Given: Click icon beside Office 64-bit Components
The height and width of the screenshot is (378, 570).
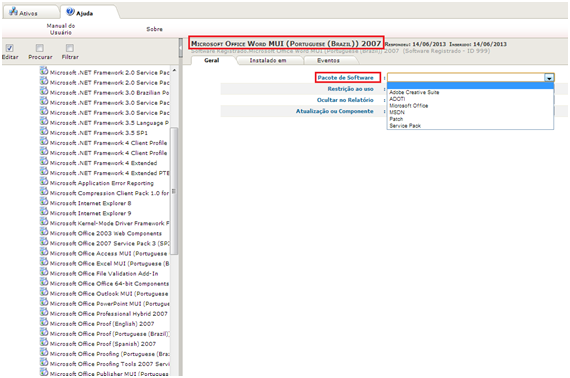Looking at the screenshot, I should (44, 283).
